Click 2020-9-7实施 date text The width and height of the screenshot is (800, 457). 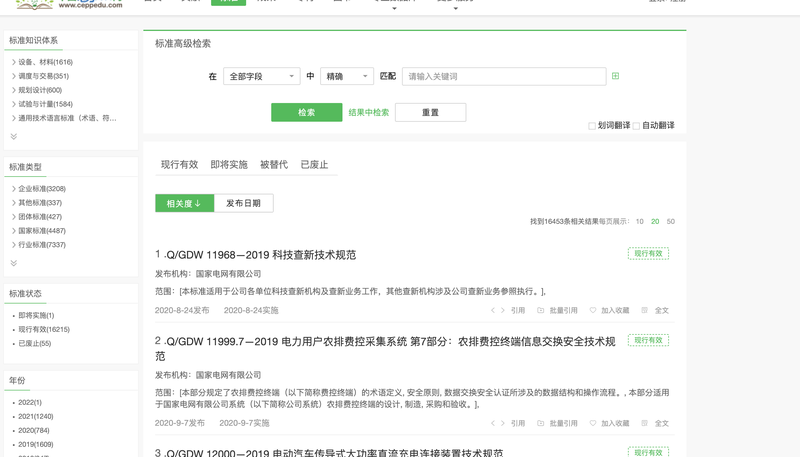[244, 423]
